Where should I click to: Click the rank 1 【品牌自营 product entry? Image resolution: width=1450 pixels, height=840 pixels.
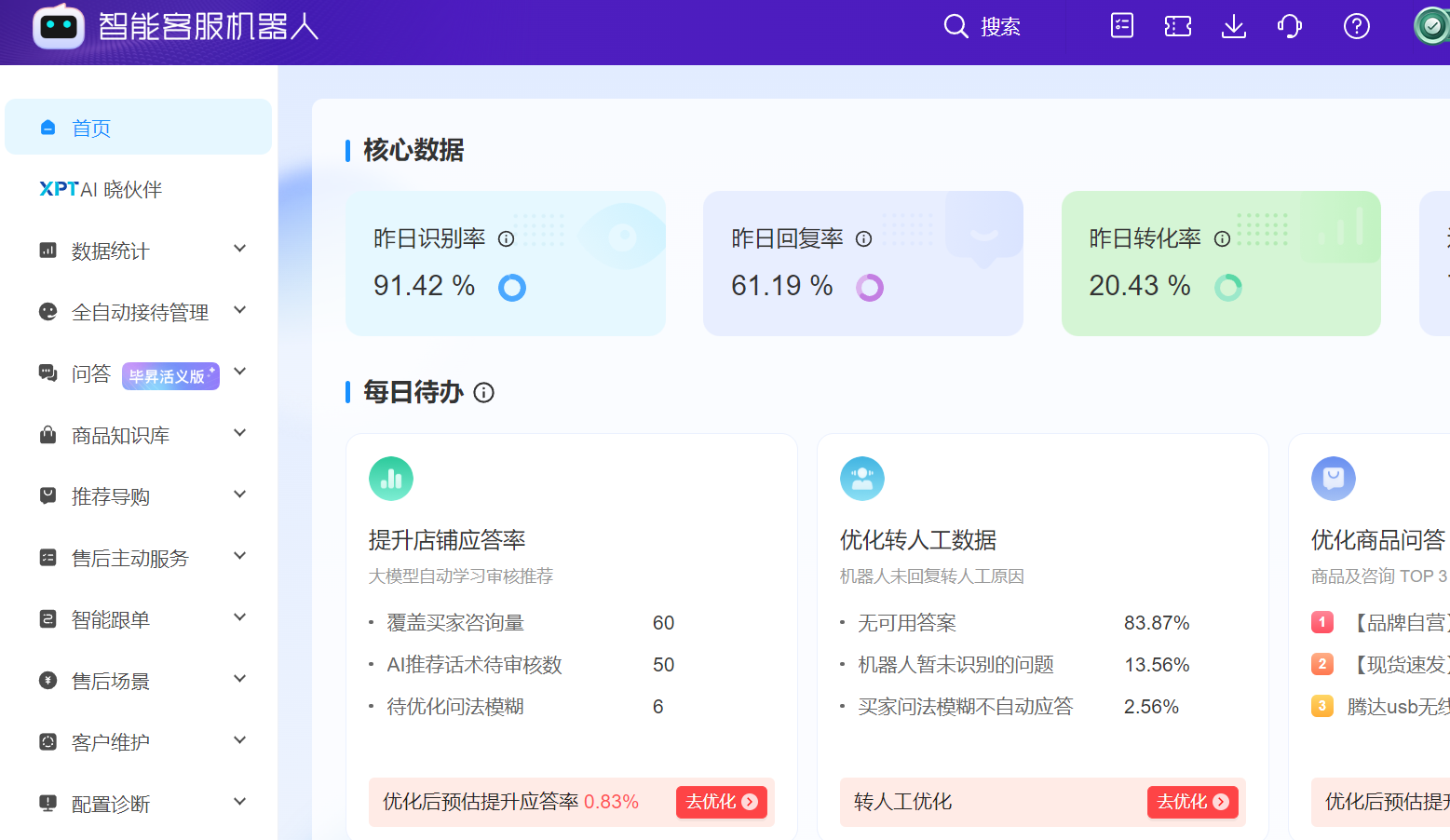click(x=1380, y=623)
